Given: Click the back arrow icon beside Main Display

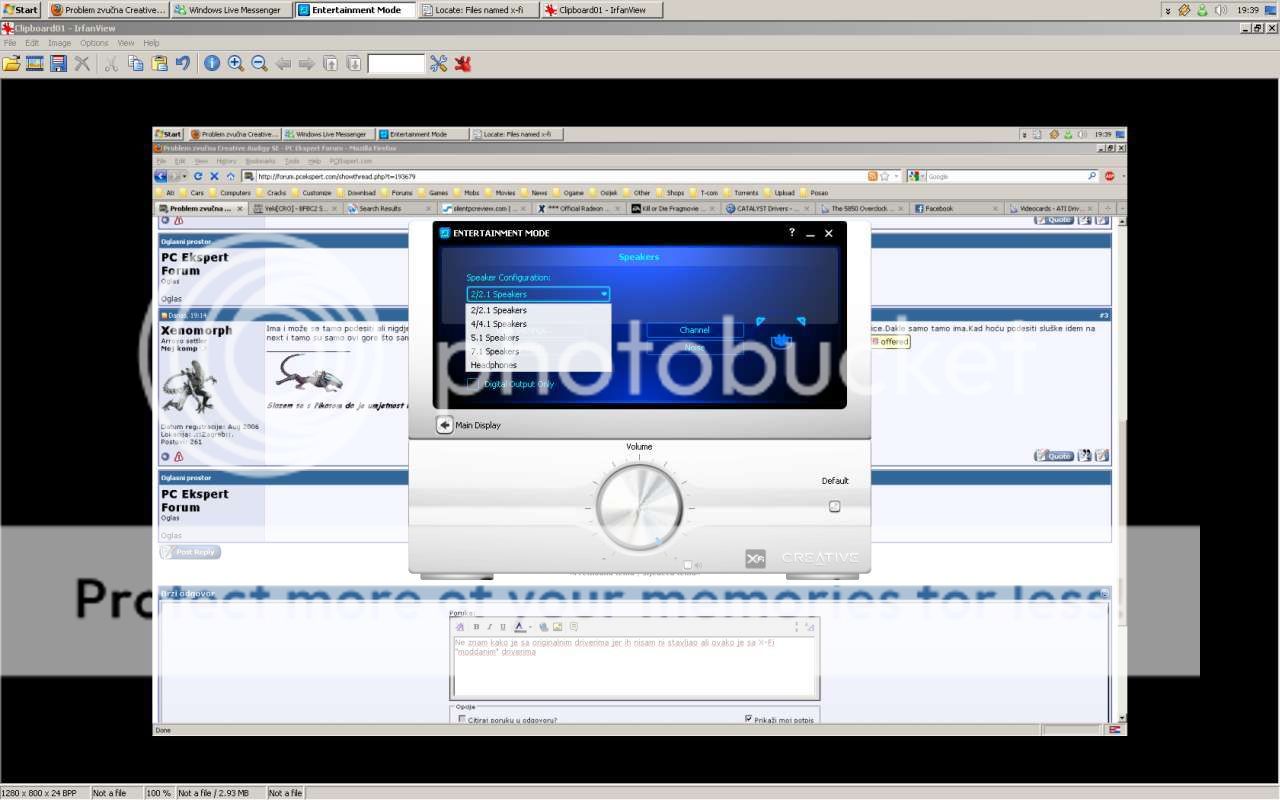Looking at the screenshot, I should point(445,425).
